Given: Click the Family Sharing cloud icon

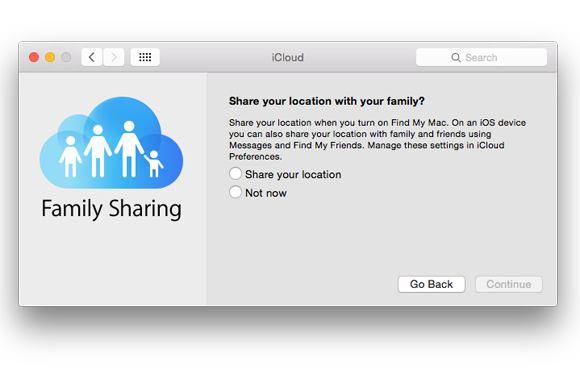Looking at the screenshot, I should click(111, 143).
